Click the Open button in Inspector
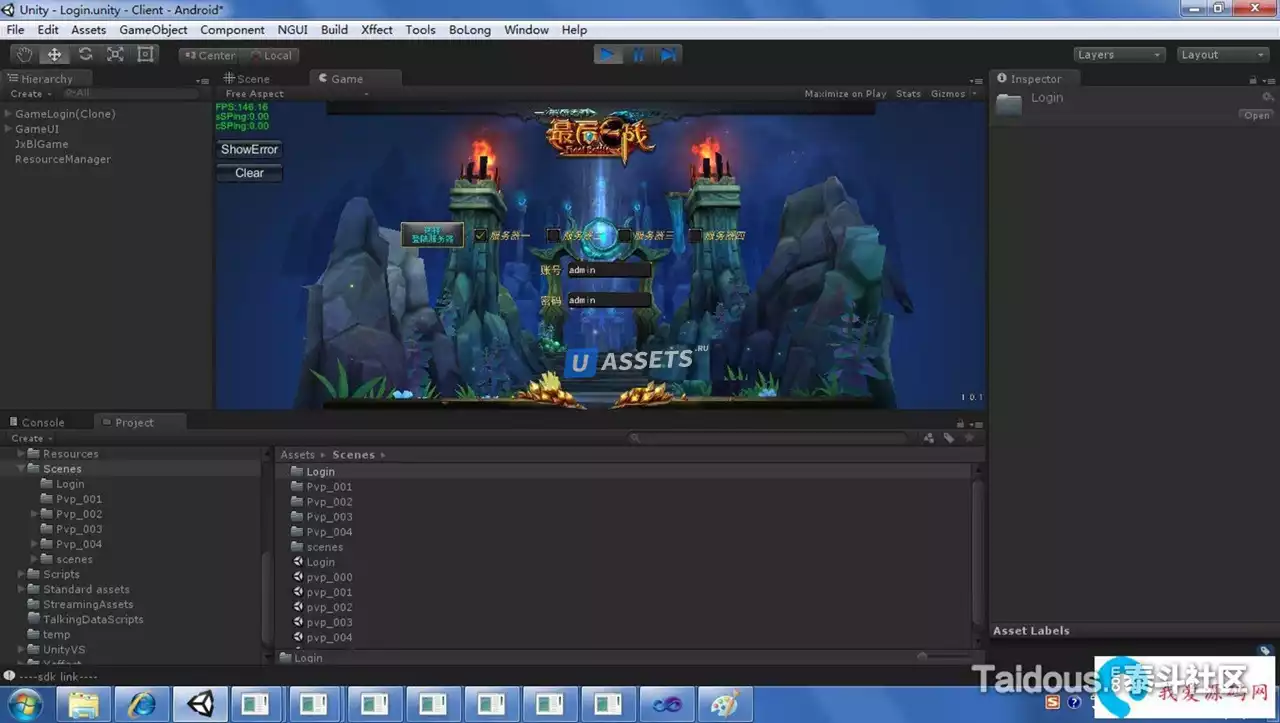This screenshot has width=1280, height=723. (1256, 116)
